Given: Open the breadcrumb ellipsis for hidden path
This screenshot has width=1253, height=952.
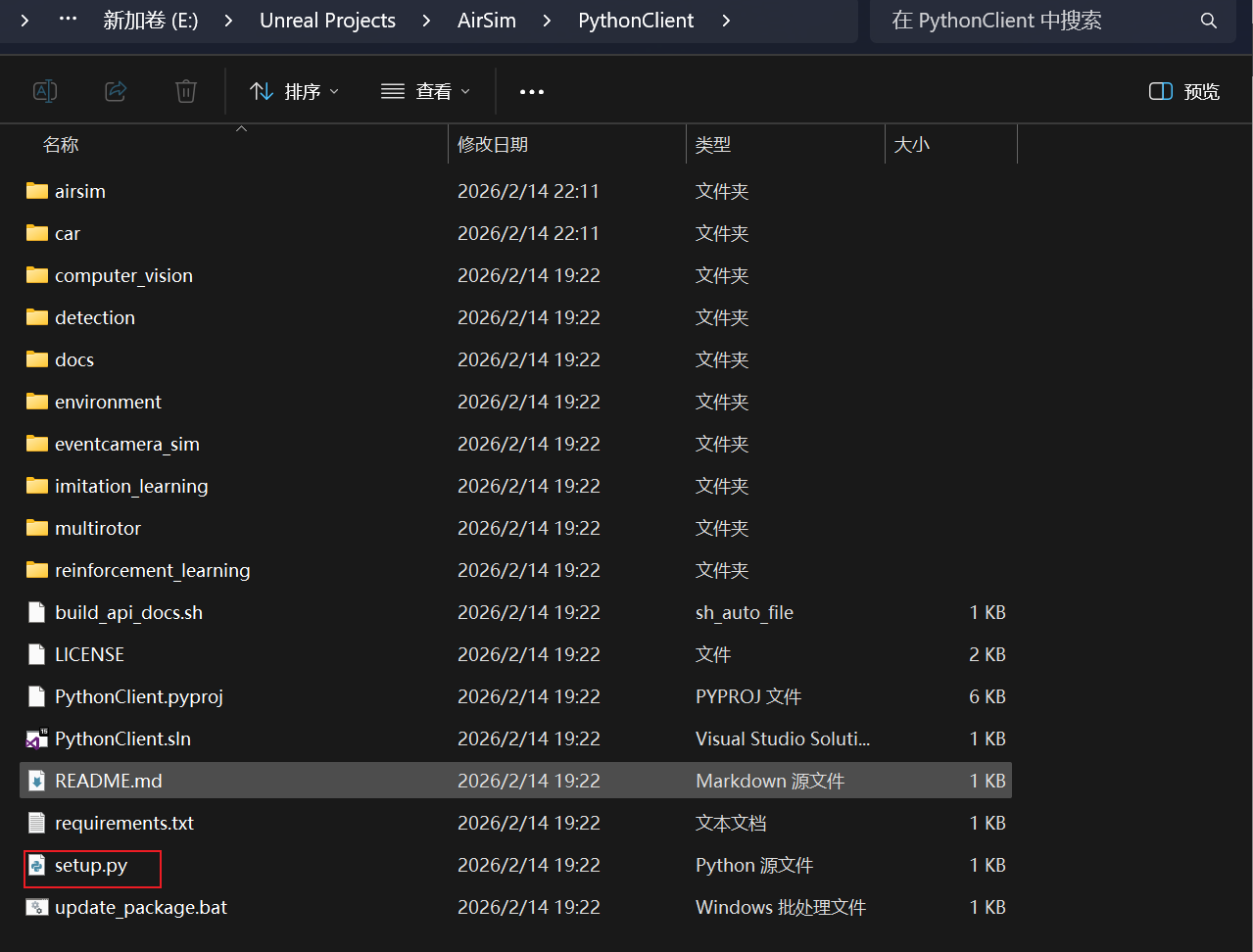Looking at the screenshot, I should [x=68, y=19].
